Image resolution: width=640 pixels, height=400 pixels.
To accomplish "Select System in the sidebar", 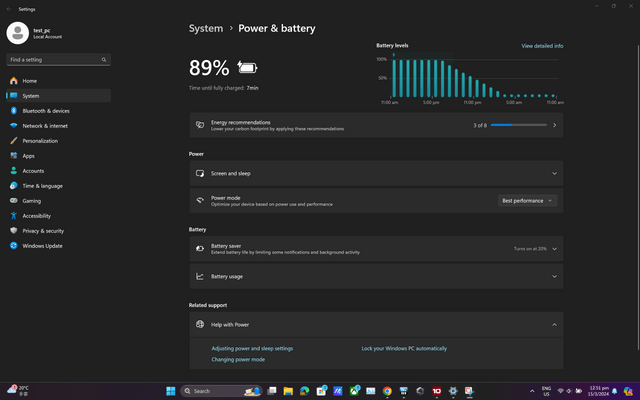I will 58,96.
